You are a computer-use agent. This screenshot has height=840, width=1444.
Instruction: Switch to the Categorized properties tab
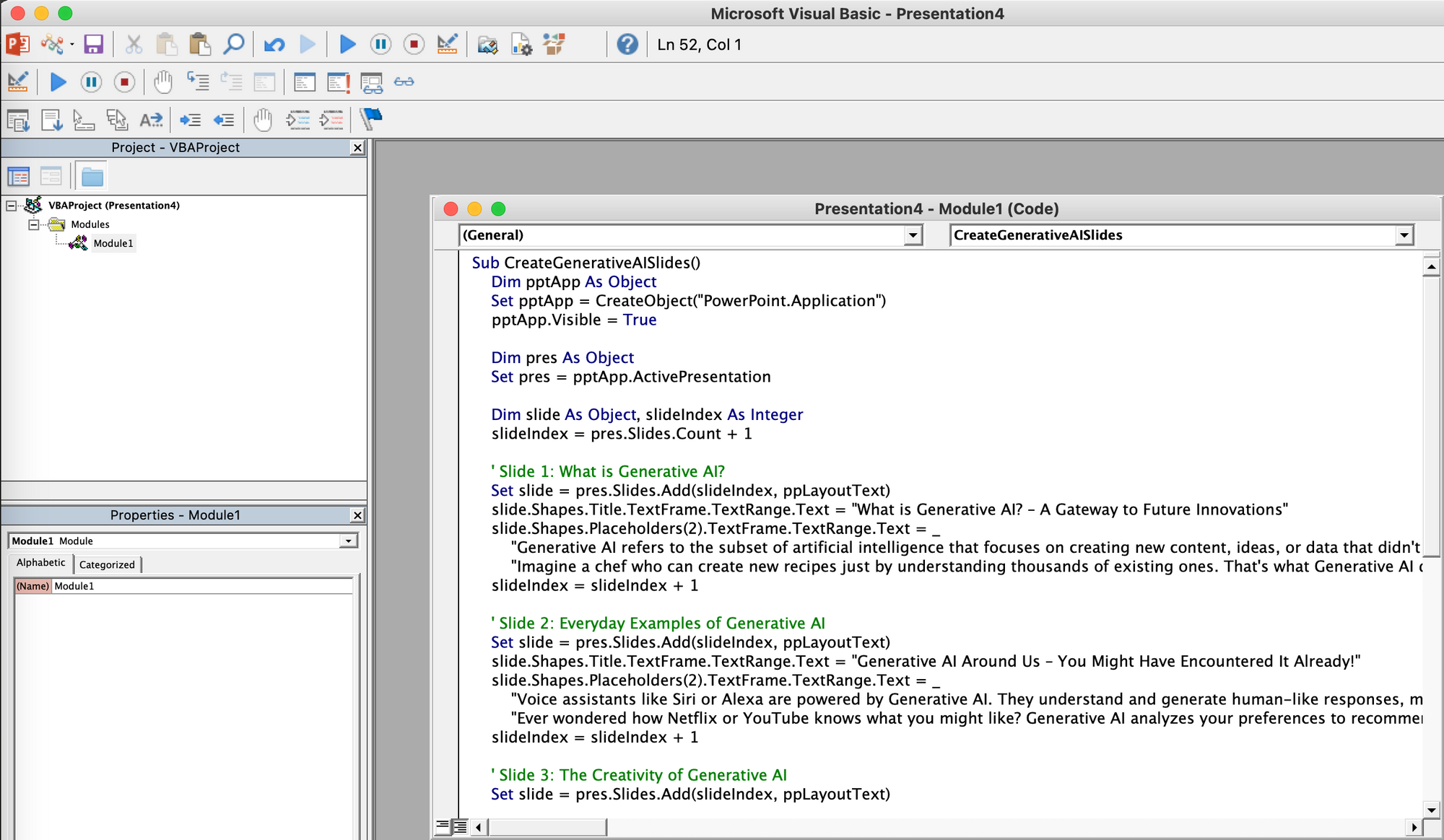(107, 564)
